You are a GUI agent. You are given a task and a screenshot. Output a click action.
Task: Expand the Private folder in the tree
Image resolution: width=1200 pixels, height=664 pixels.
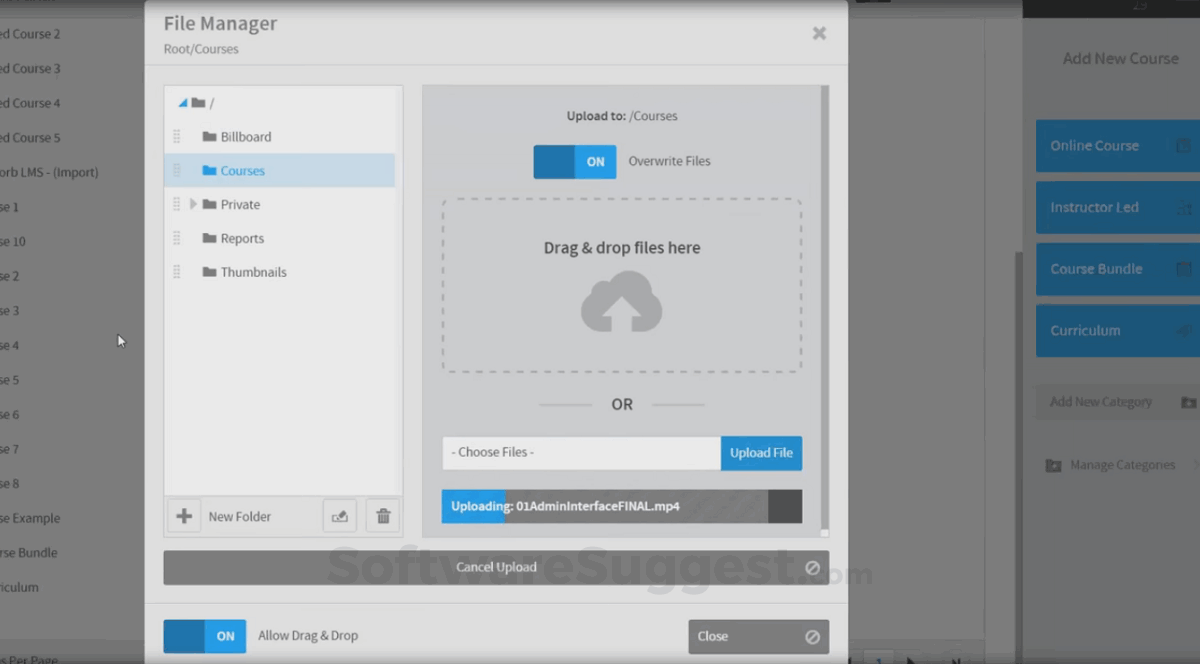click(x=193, y=204)
